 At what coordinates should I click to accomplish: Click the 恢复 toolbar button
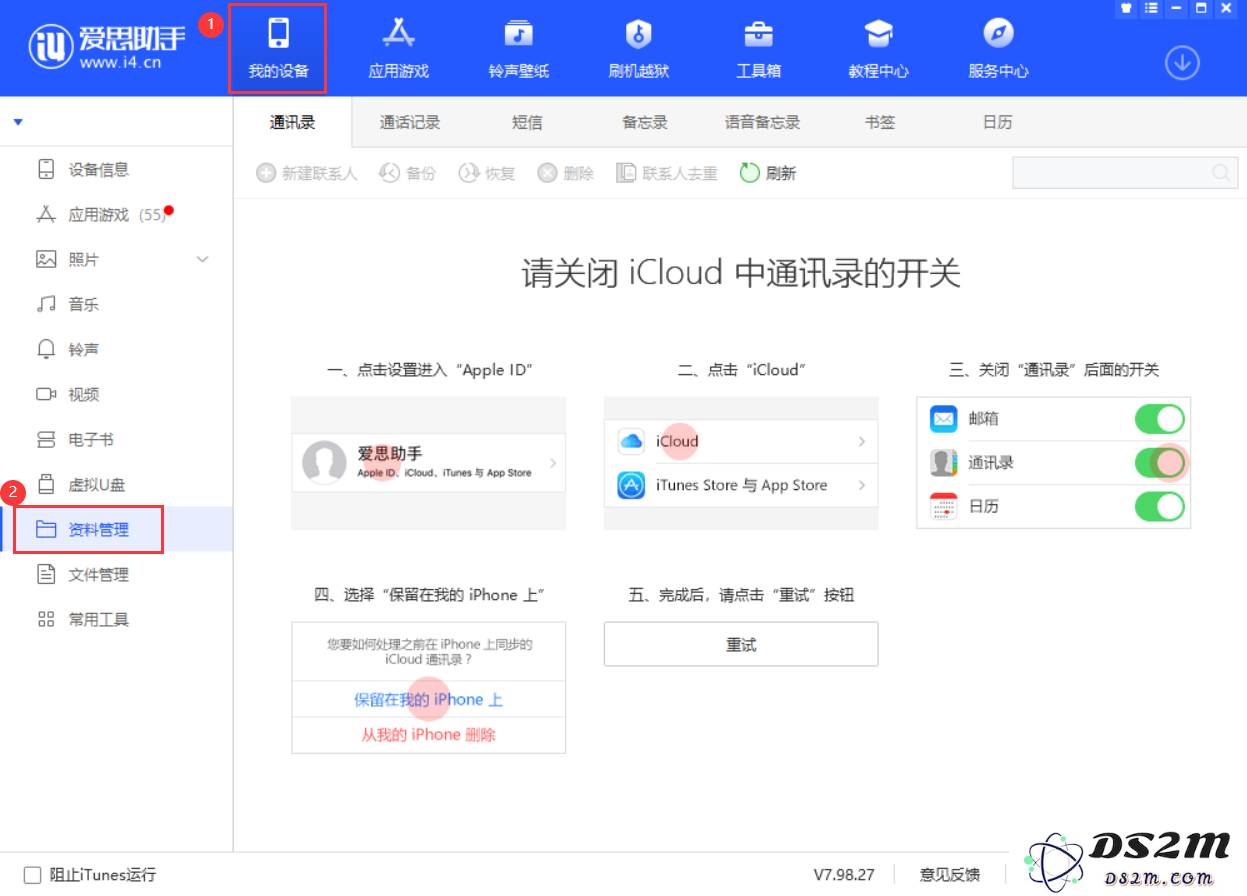(486, 173)
